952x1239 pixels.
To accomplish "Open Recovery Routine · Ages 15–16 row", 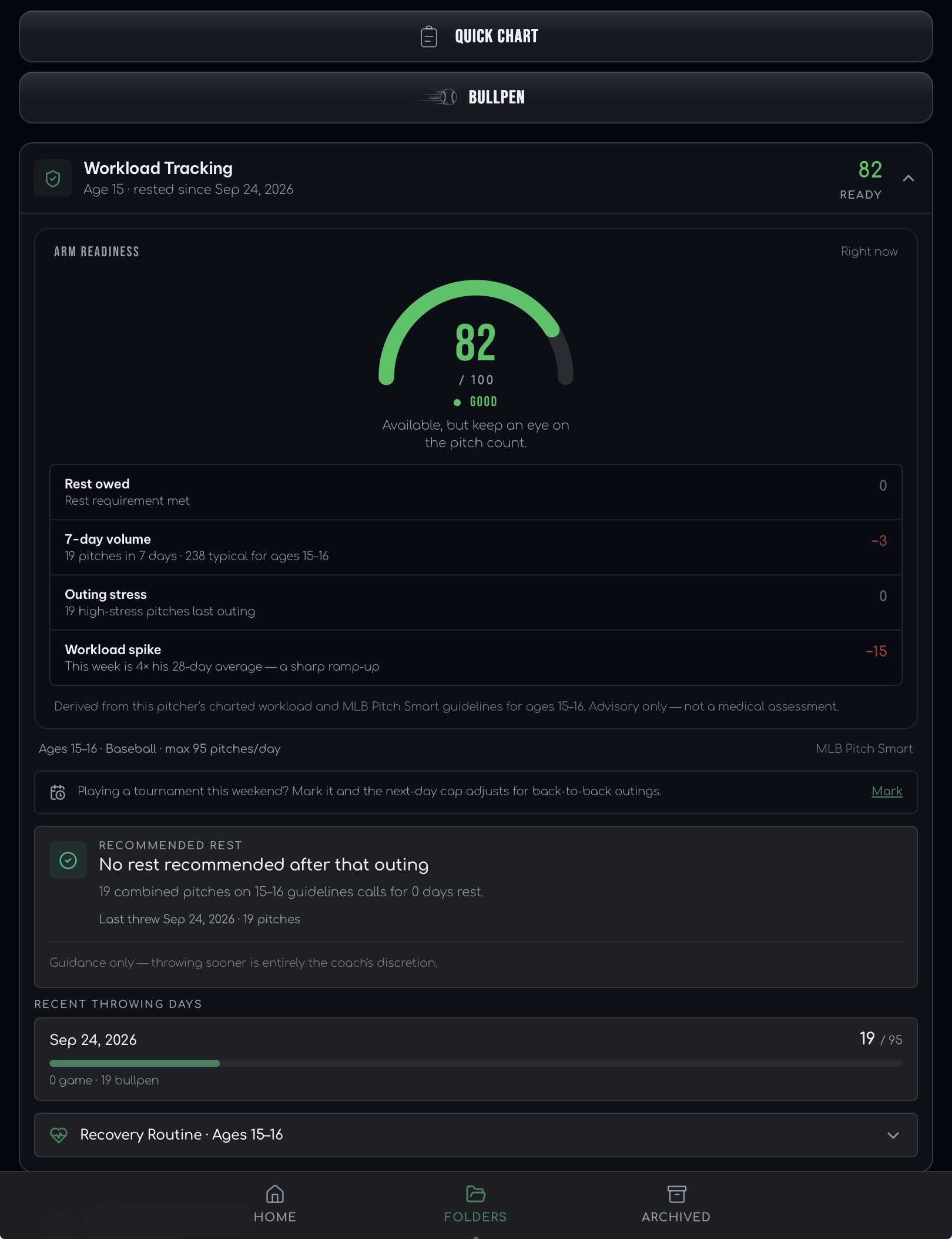I will pos(475,1135).
